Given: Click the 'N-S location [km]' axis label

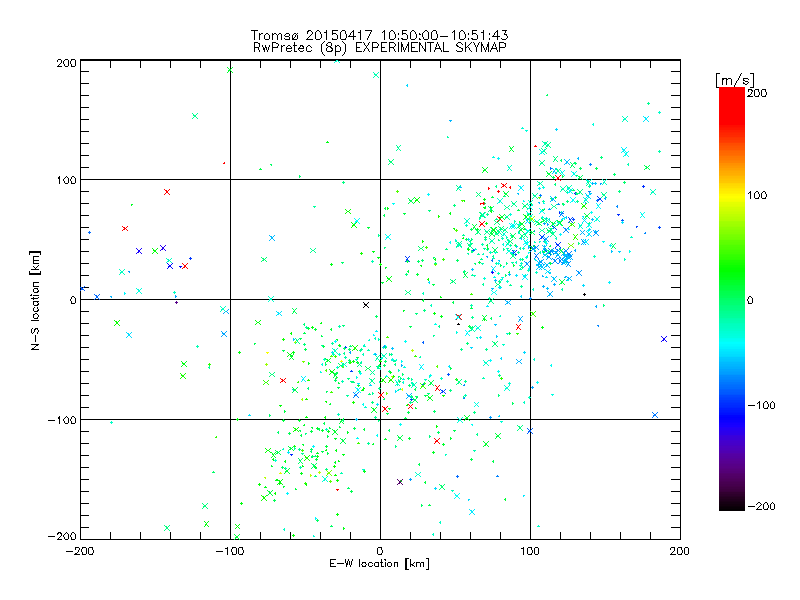Looking at the screenshot, I should click(x=35, y=301).
